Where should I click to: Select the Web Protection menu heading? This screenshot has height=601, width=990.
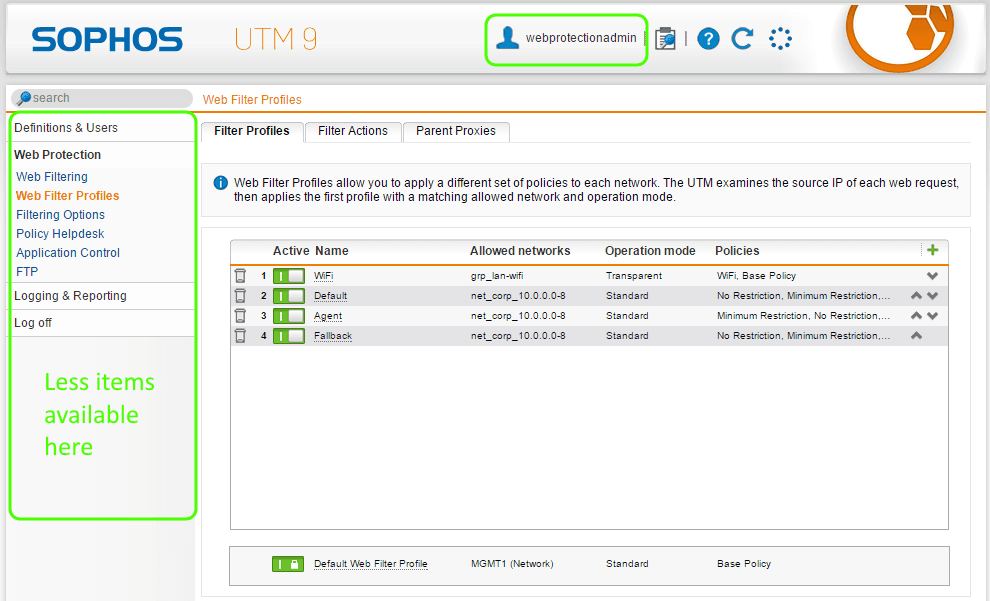(57, 155)
